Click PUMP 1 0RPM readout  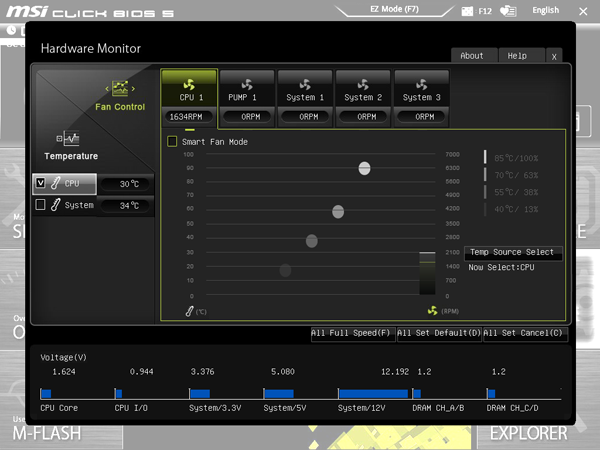point(247,117)
